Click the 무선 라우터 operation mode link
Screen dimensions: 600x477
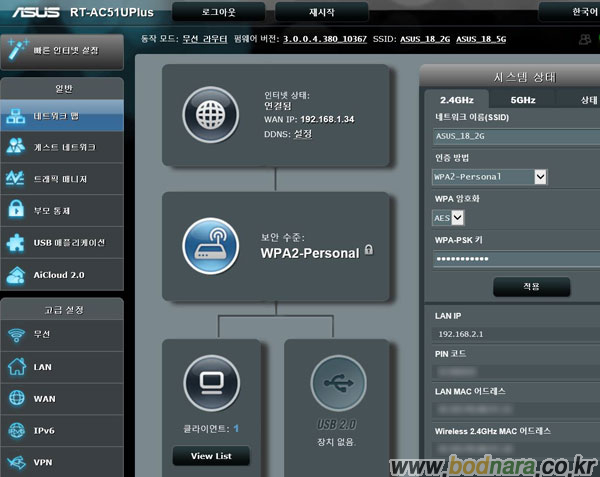(x=205, y=39)
